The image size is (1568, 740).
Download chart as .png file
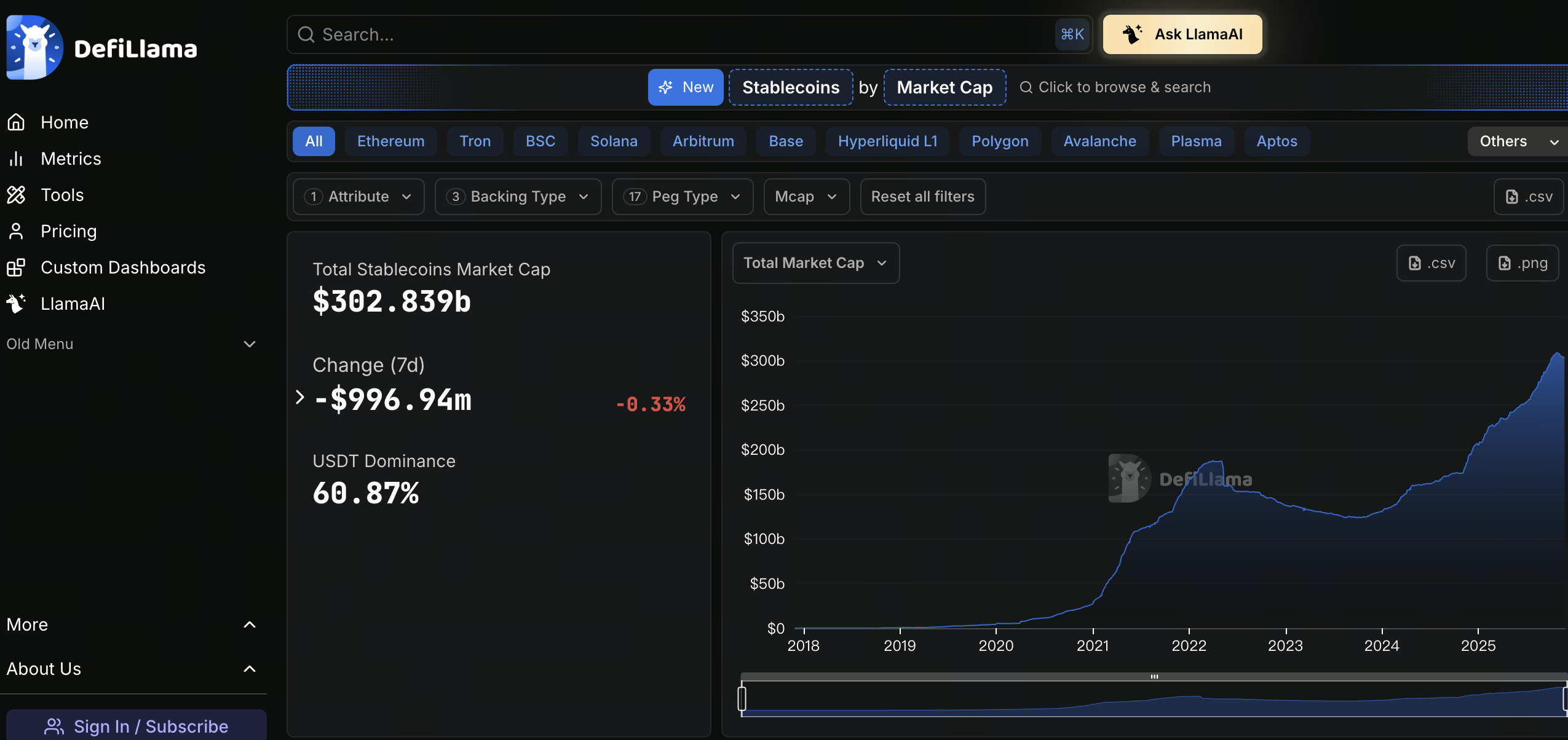1522,263
